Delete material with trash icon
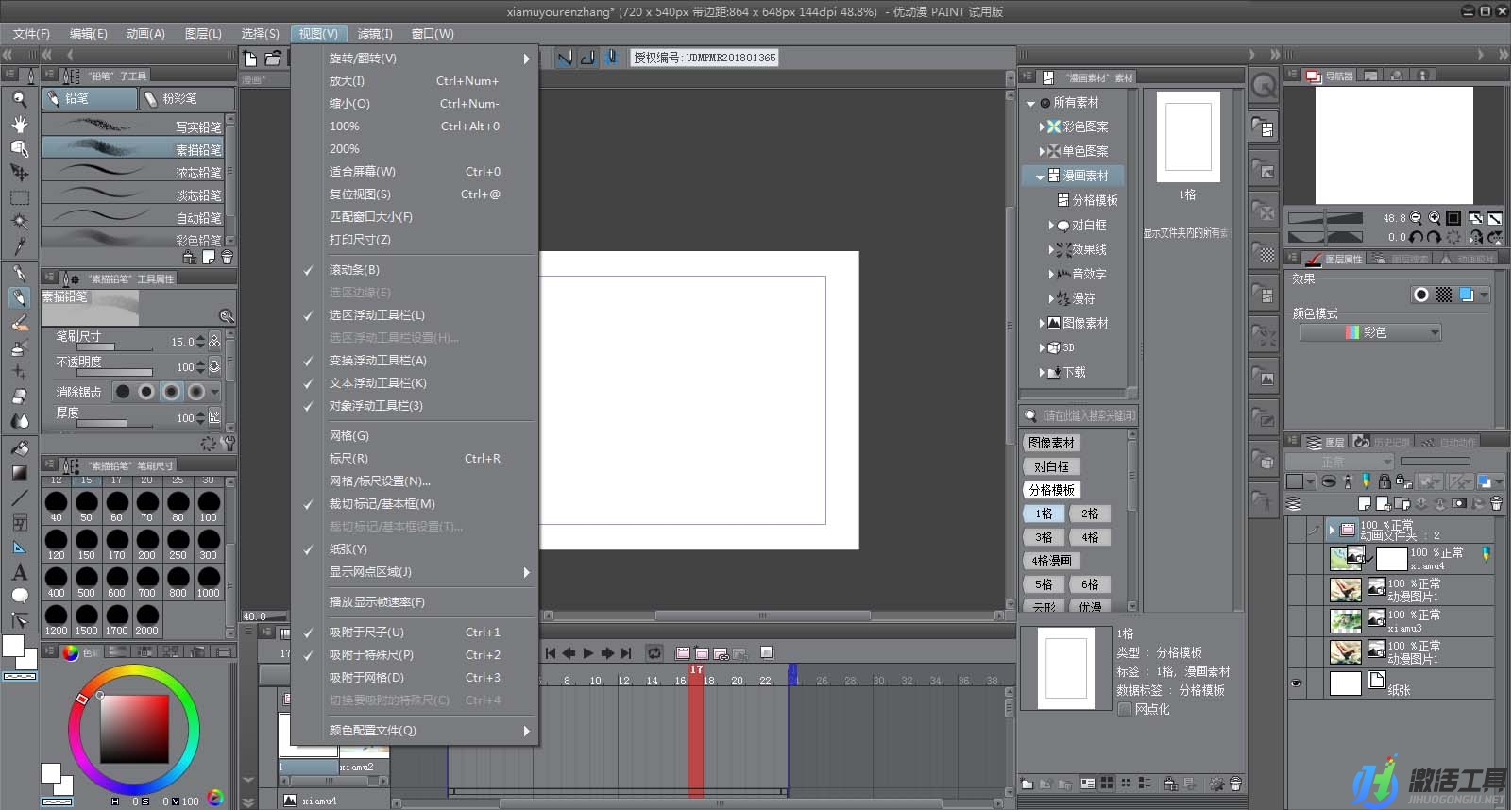This screenshot has width=1512, height=810. coord(1235,784)
